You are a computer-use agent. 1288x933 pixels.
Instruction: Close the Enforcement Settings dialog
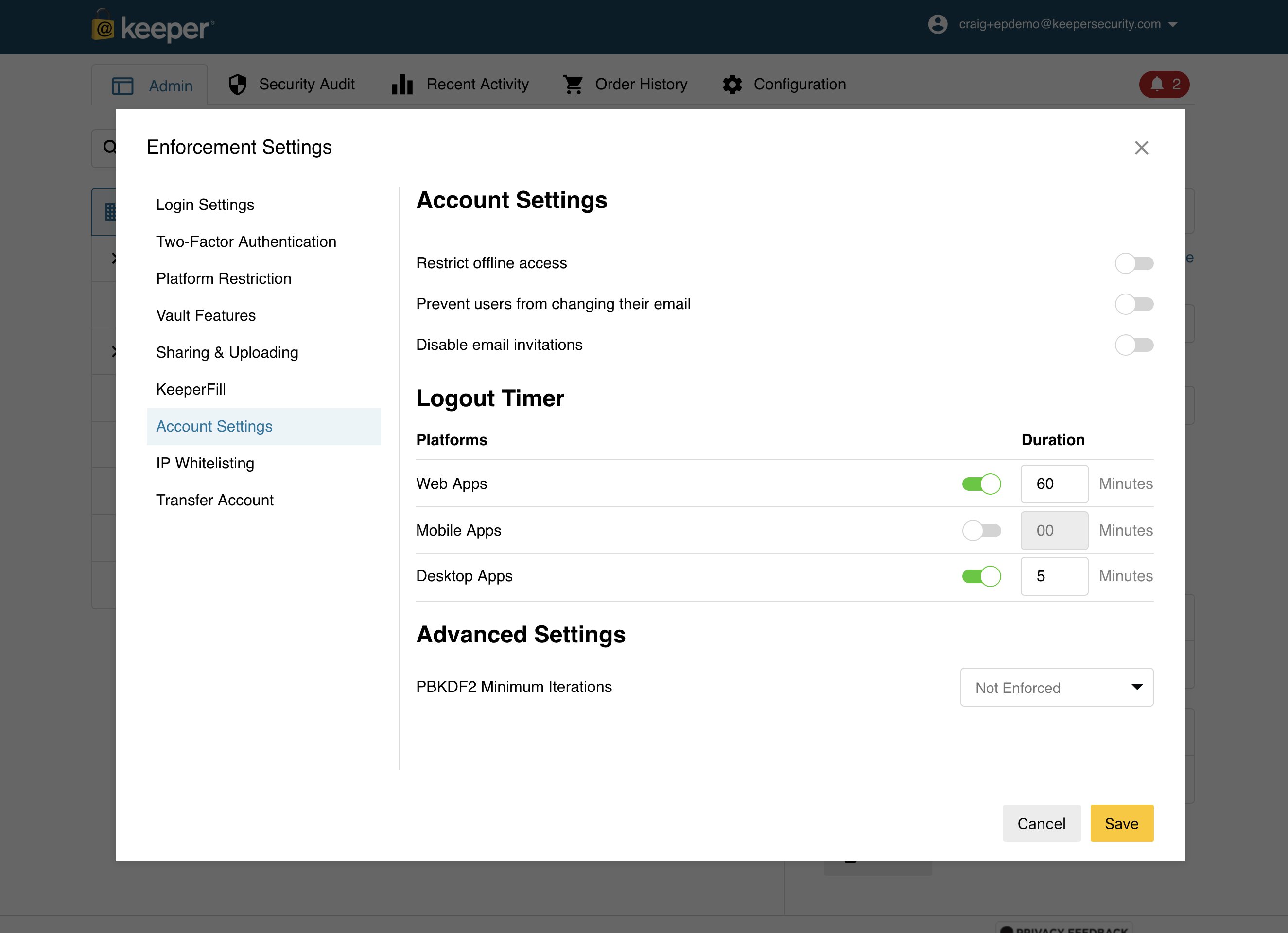click(x=1141, y=148)
